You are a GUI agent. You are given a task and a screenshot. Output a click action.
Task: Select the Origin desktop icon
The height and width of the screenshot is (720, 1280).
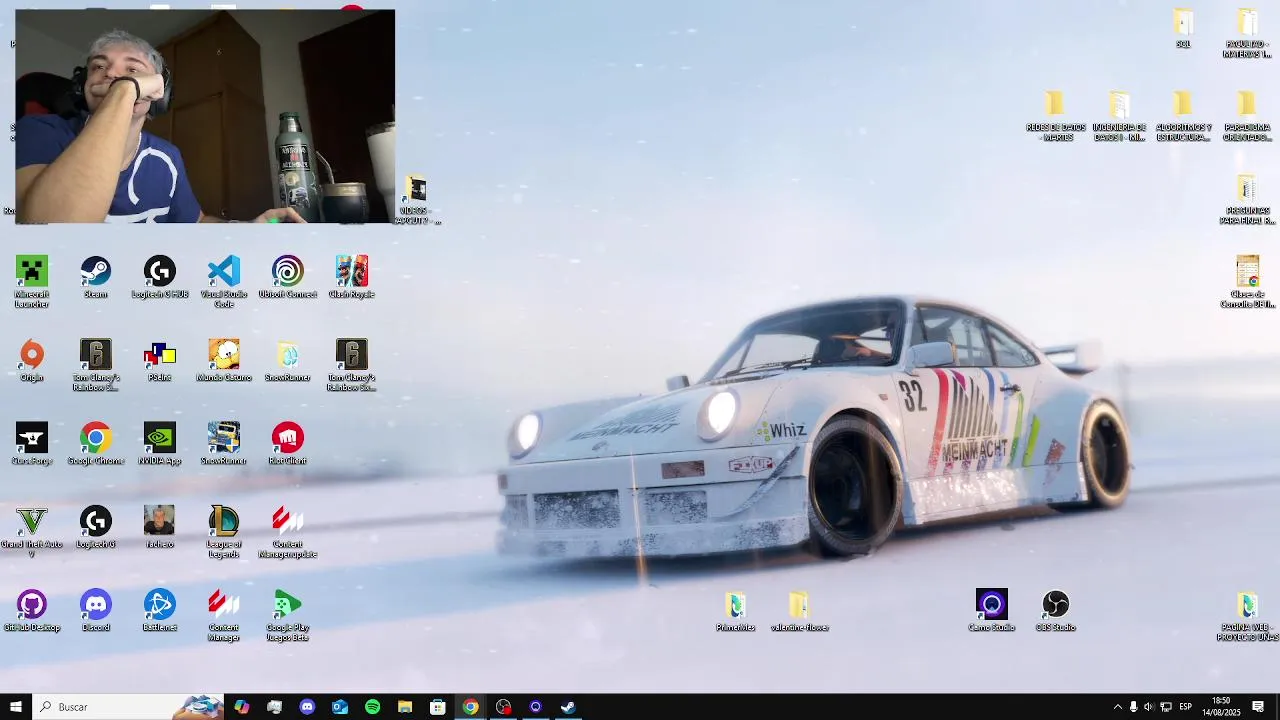click(x=32, y=360)
